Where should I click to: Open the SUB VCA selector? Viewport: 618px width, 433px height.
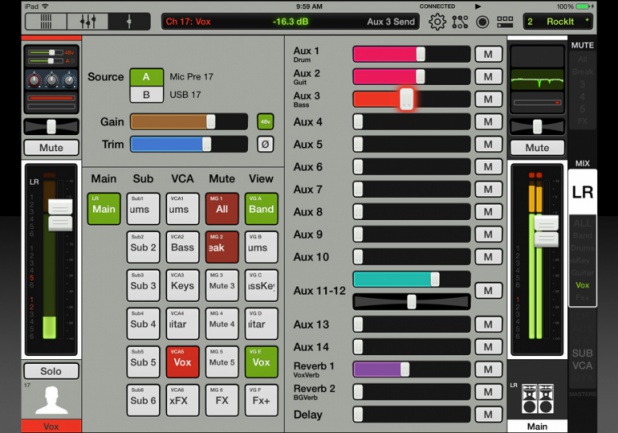click(x=583, y=359)
